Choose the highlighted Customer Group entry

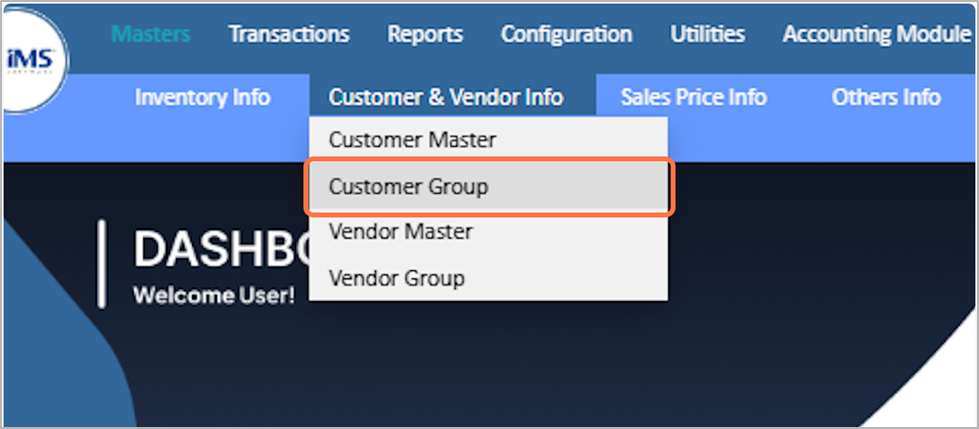(408, 186)
